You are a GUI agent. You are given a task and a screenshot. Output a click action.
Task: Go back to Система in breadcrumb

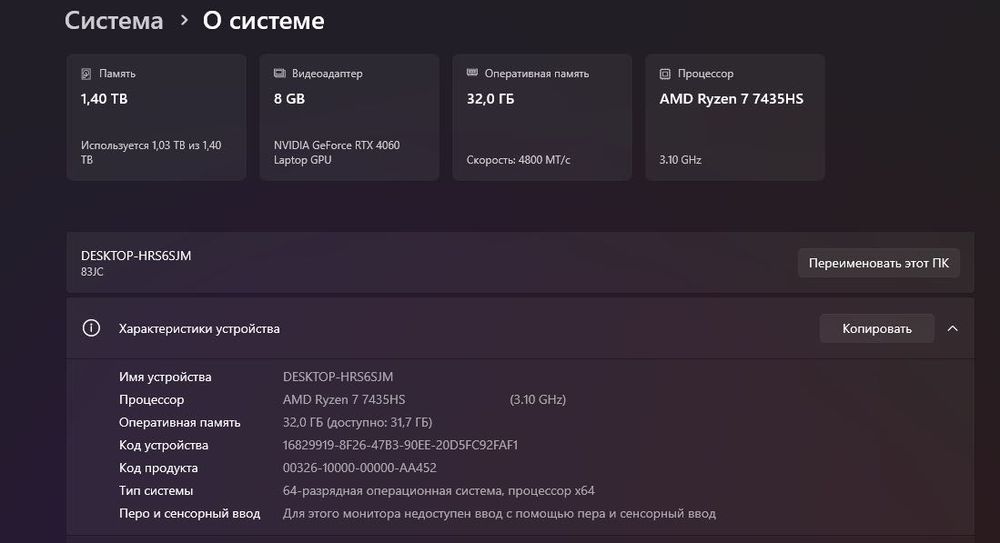click(114, 20)
